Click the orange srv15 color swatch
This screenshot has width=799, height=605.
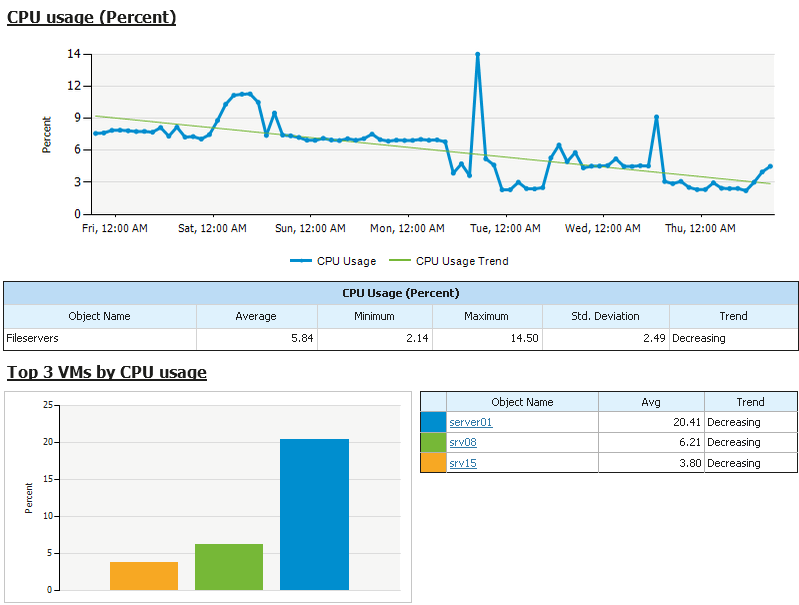pos(433,463)
